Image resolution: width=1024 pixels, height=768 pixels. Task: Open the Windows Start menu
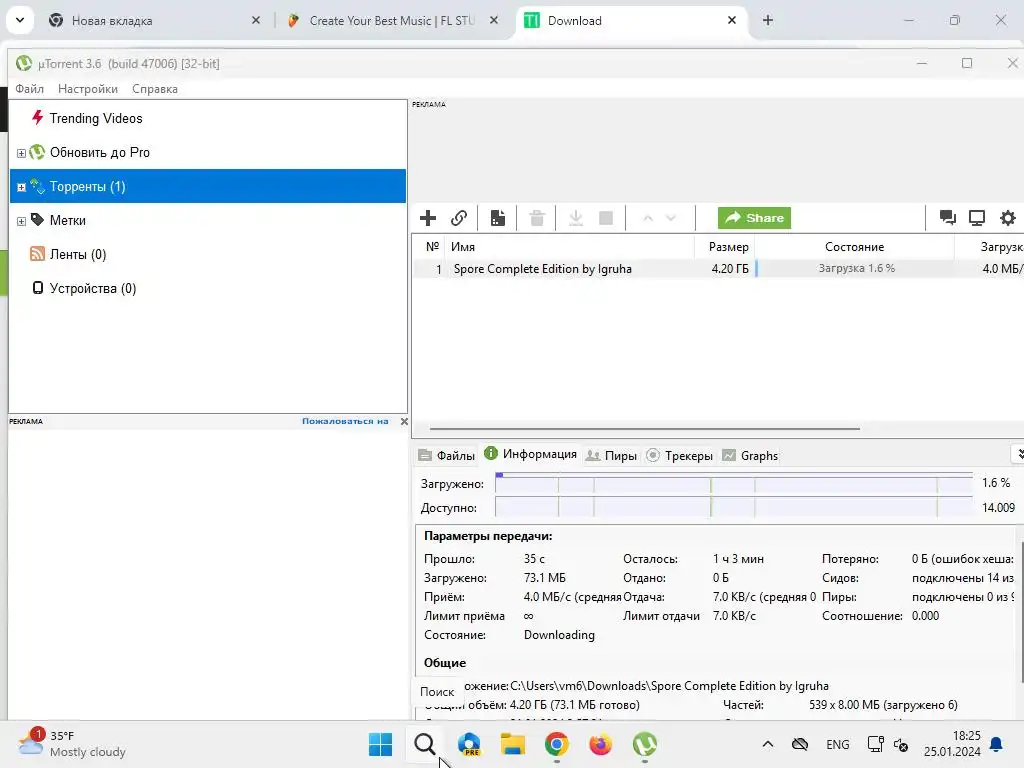pos(381,744)
